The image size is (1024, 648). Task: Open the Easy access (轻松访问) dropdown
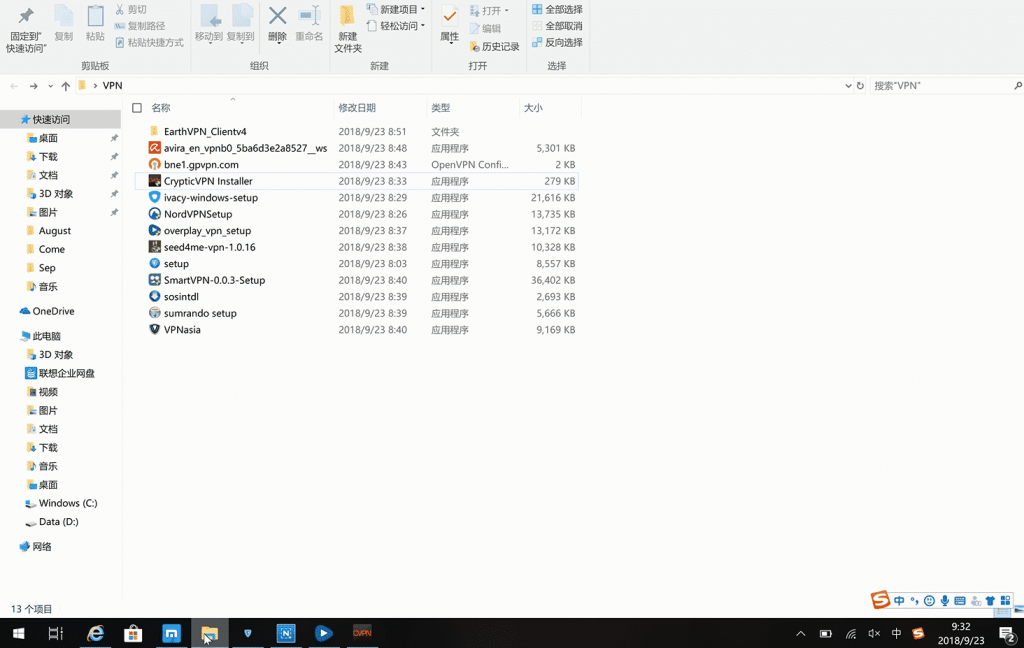pyautogui.click(x=396, y=25)
